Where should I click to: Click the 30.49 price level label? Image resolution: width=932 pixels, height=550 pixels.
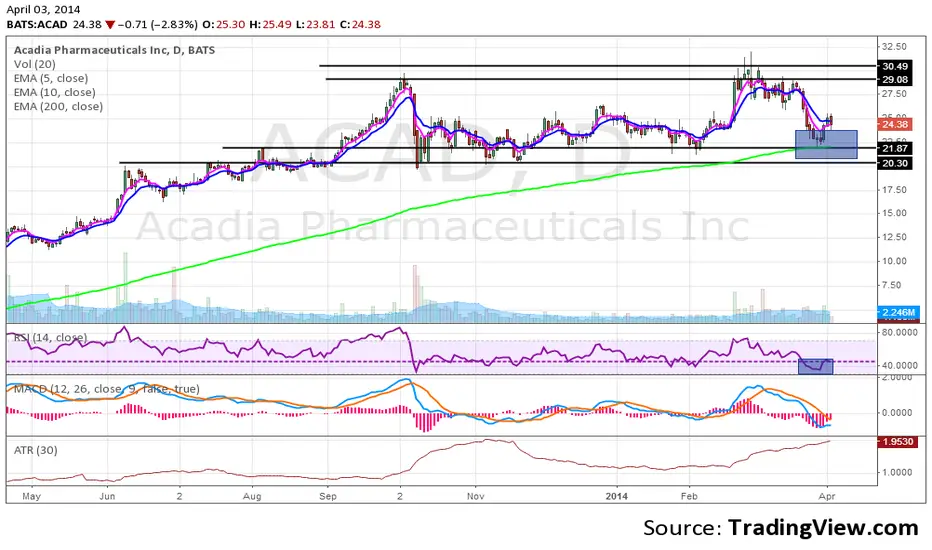[x=895, y=66]
